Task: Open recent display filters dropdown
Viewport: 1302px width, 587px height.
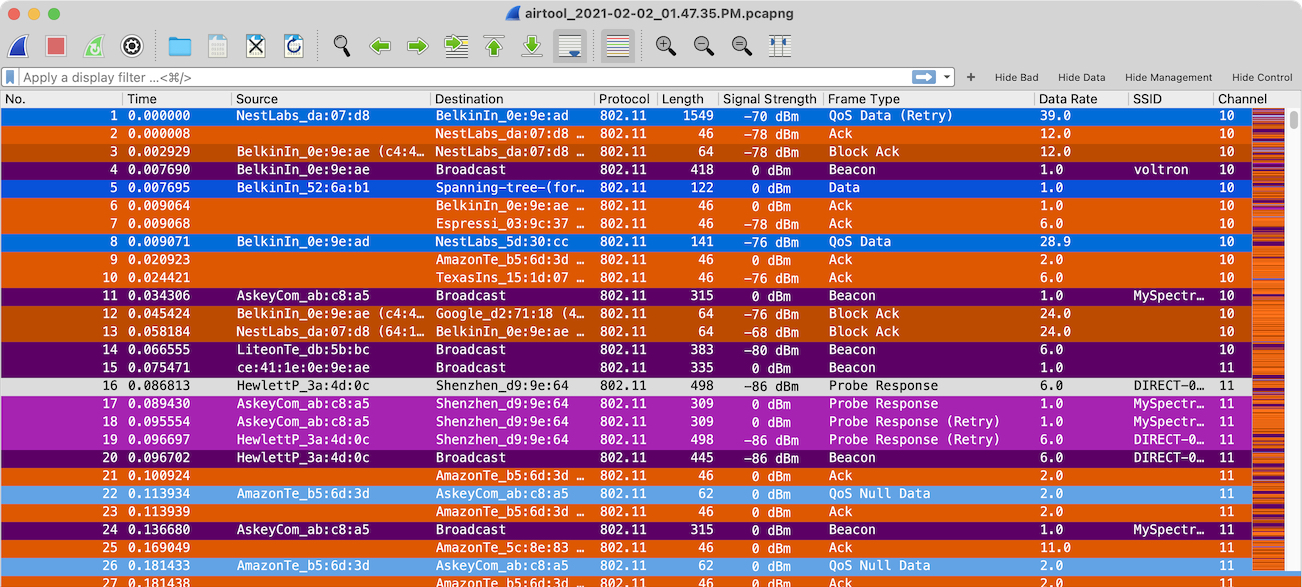Action: click(946, 77)
